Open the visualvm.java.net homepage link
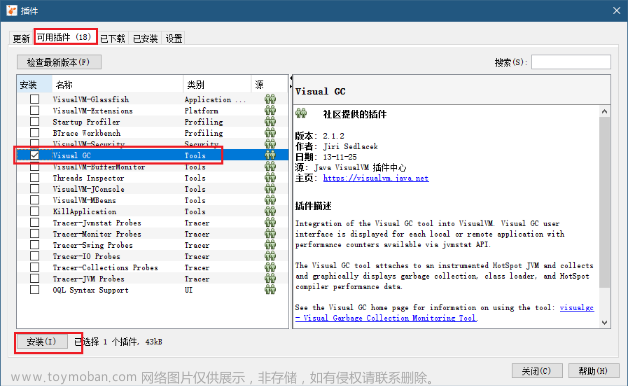Screen dimensions: 628x386 click(x=376, y=178)
